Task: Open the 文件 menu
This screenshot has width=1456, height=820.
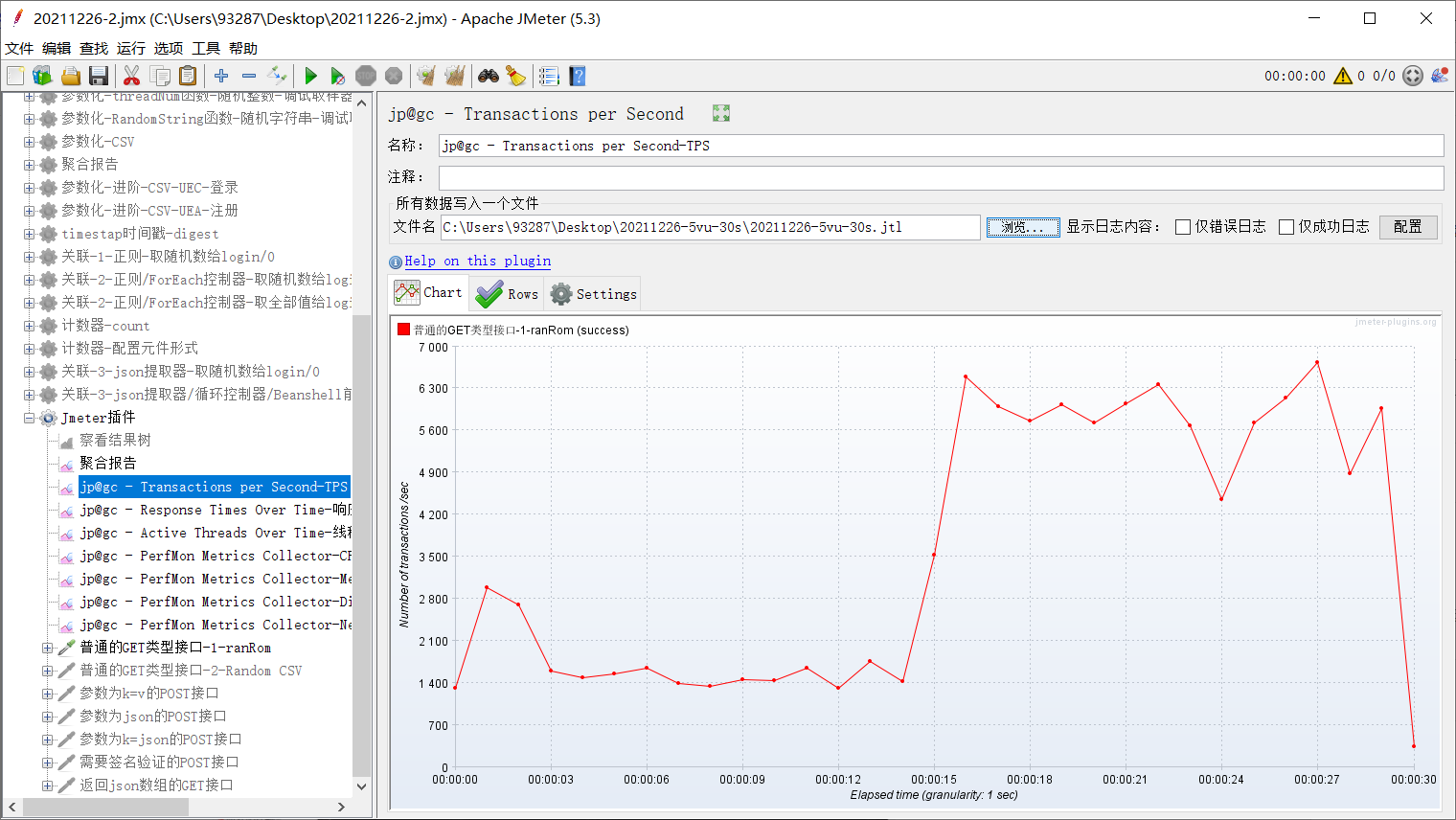Action: (19, 48)
